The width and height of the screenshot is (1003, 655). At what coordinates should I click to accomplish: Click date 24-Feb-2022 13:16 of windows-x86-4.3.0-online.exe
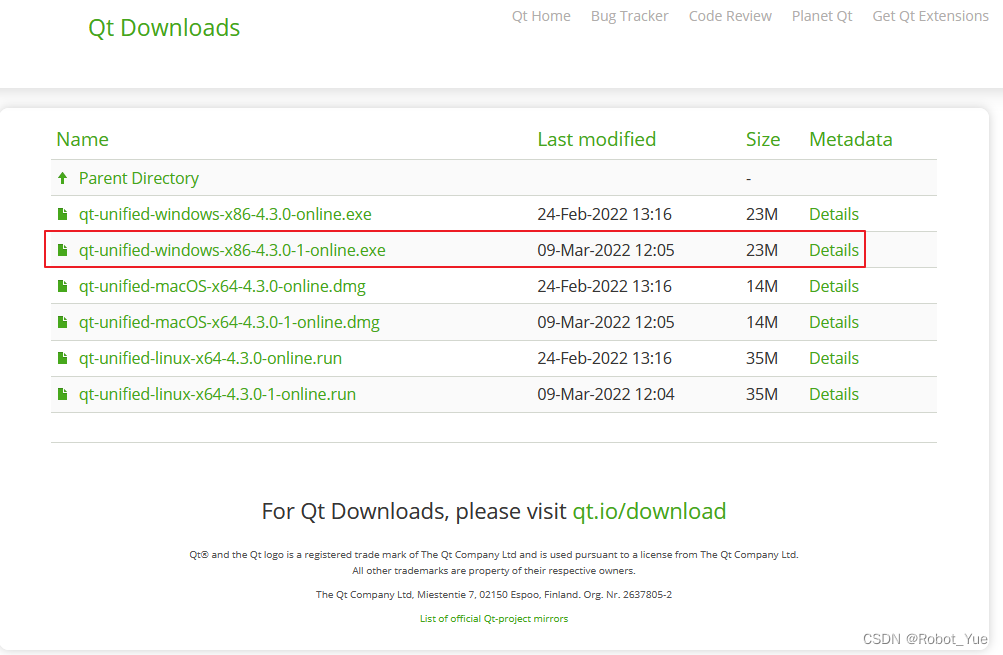604,214
